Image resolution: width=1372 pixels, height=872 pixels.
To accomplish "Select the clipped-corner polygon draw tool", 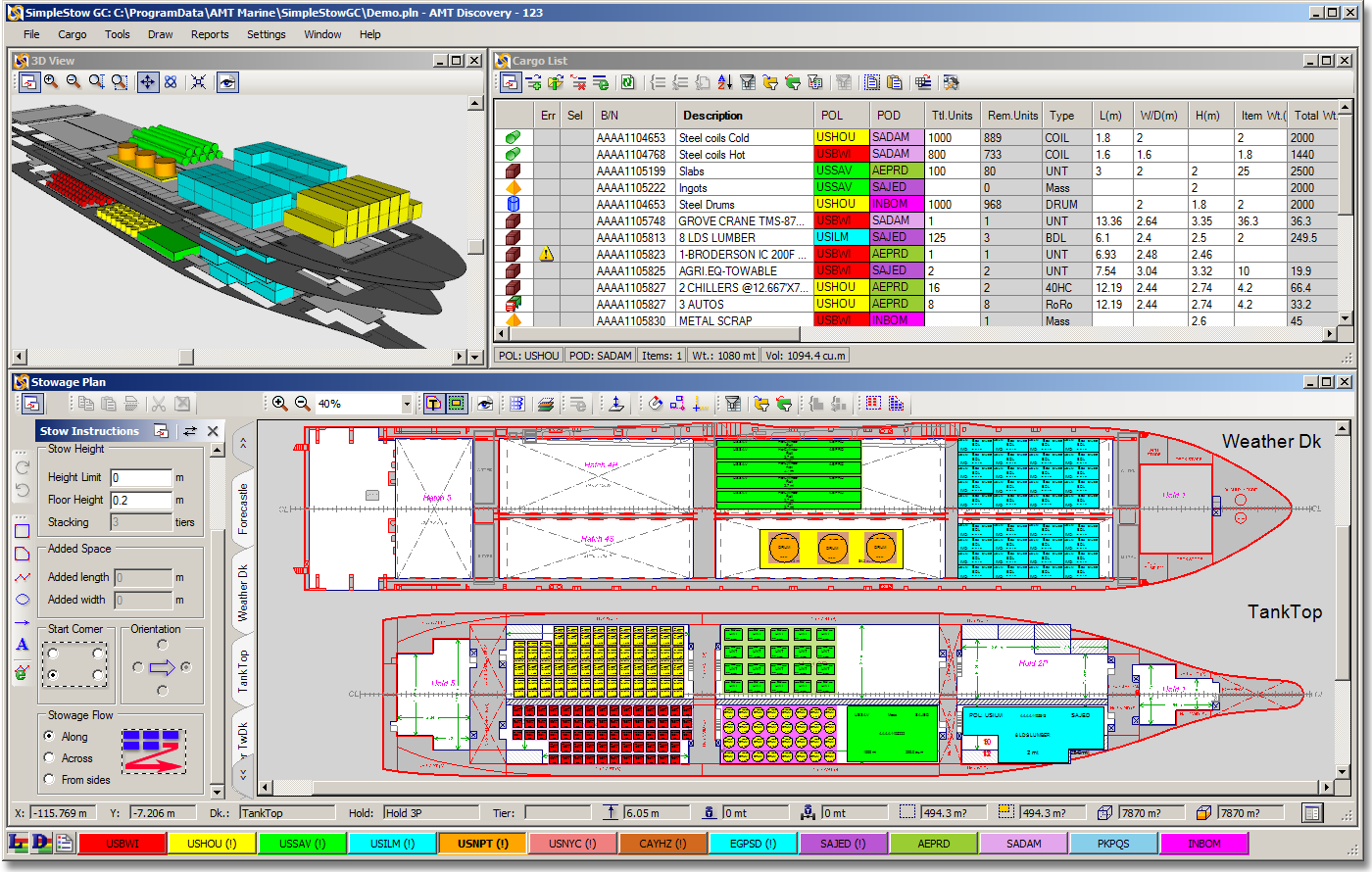I will [x=23, y=554].
